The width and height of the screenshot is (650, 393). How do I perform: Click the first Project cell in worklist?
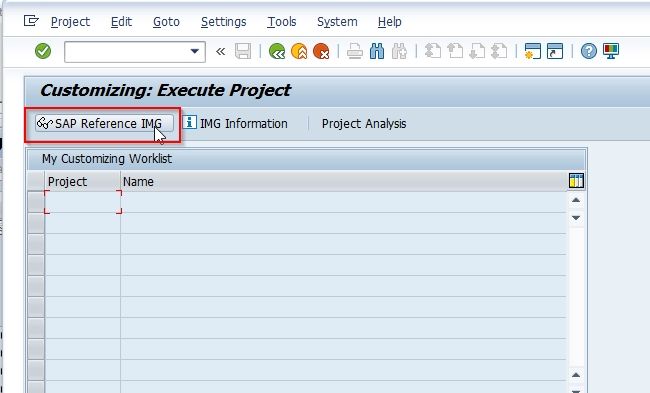click(x=82, y=202)
